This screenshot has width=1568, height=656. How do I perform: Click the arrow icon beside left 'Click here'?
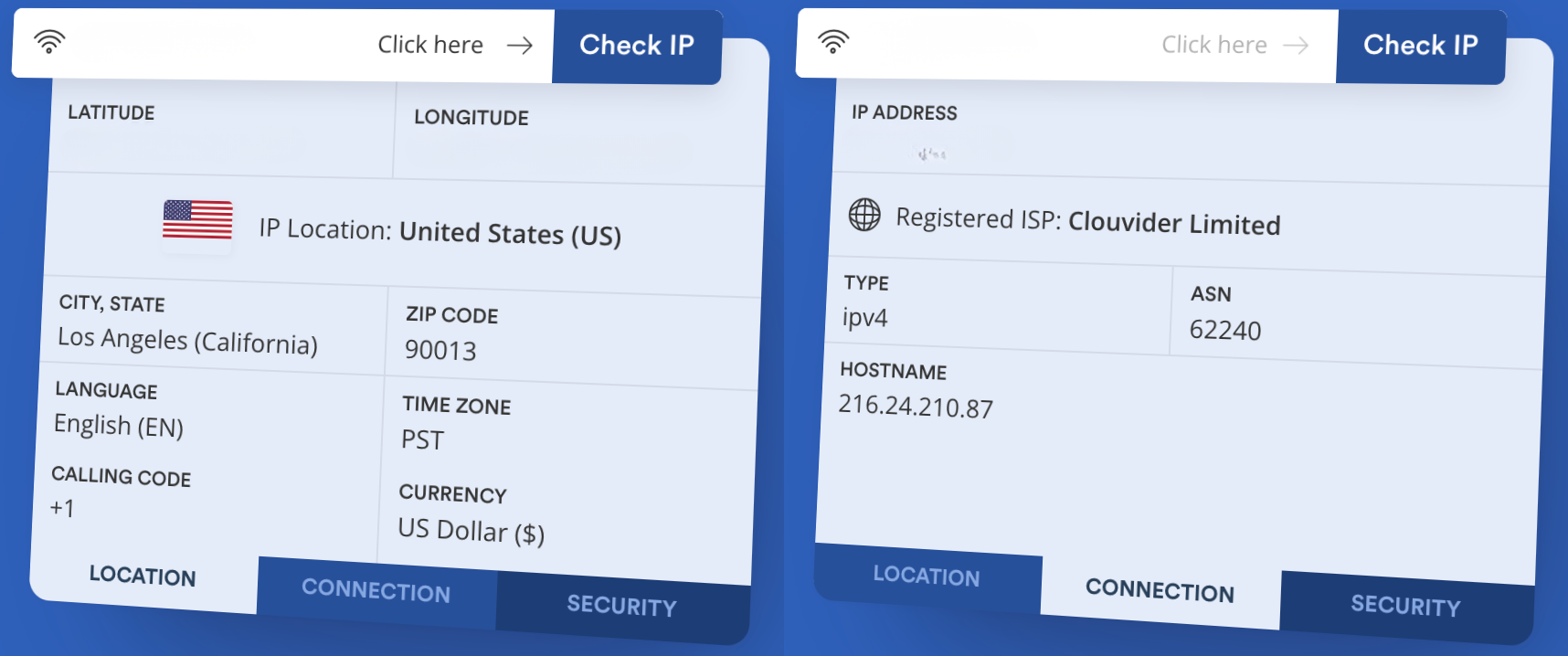[x=520, y=46]
